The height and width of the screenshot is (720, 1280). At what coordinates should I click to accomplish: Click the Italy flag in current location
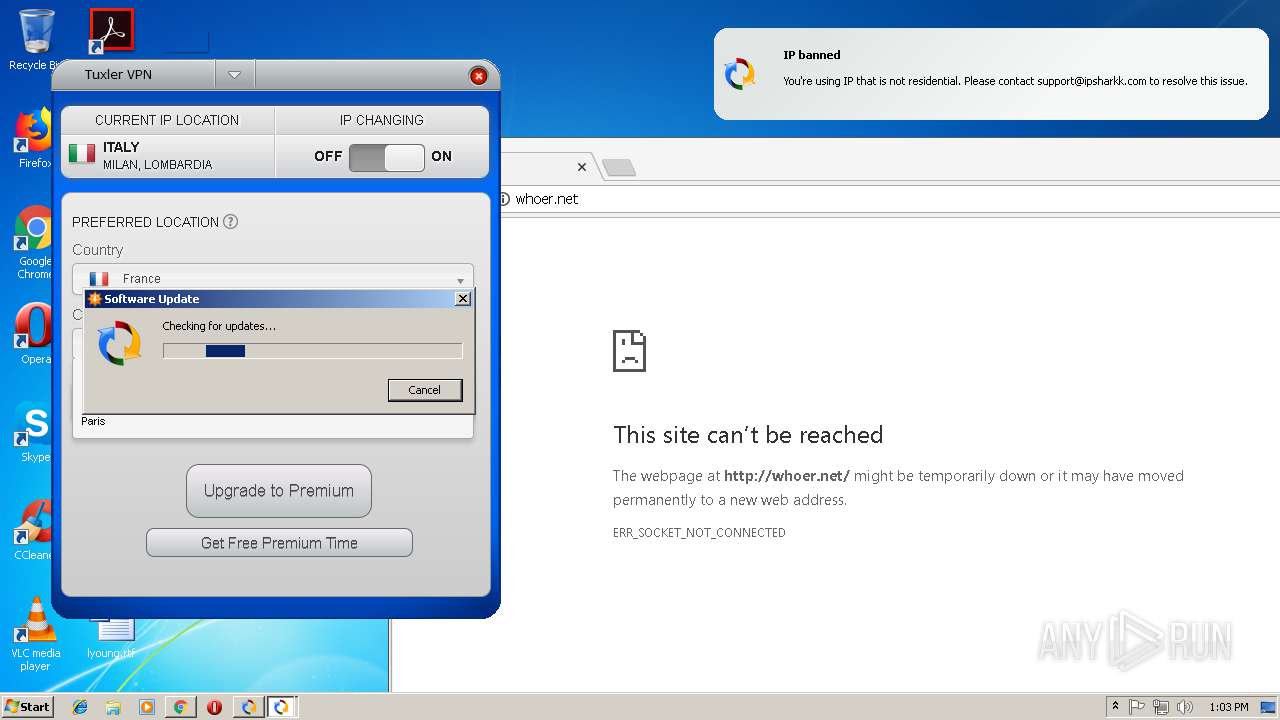(82, 153)
